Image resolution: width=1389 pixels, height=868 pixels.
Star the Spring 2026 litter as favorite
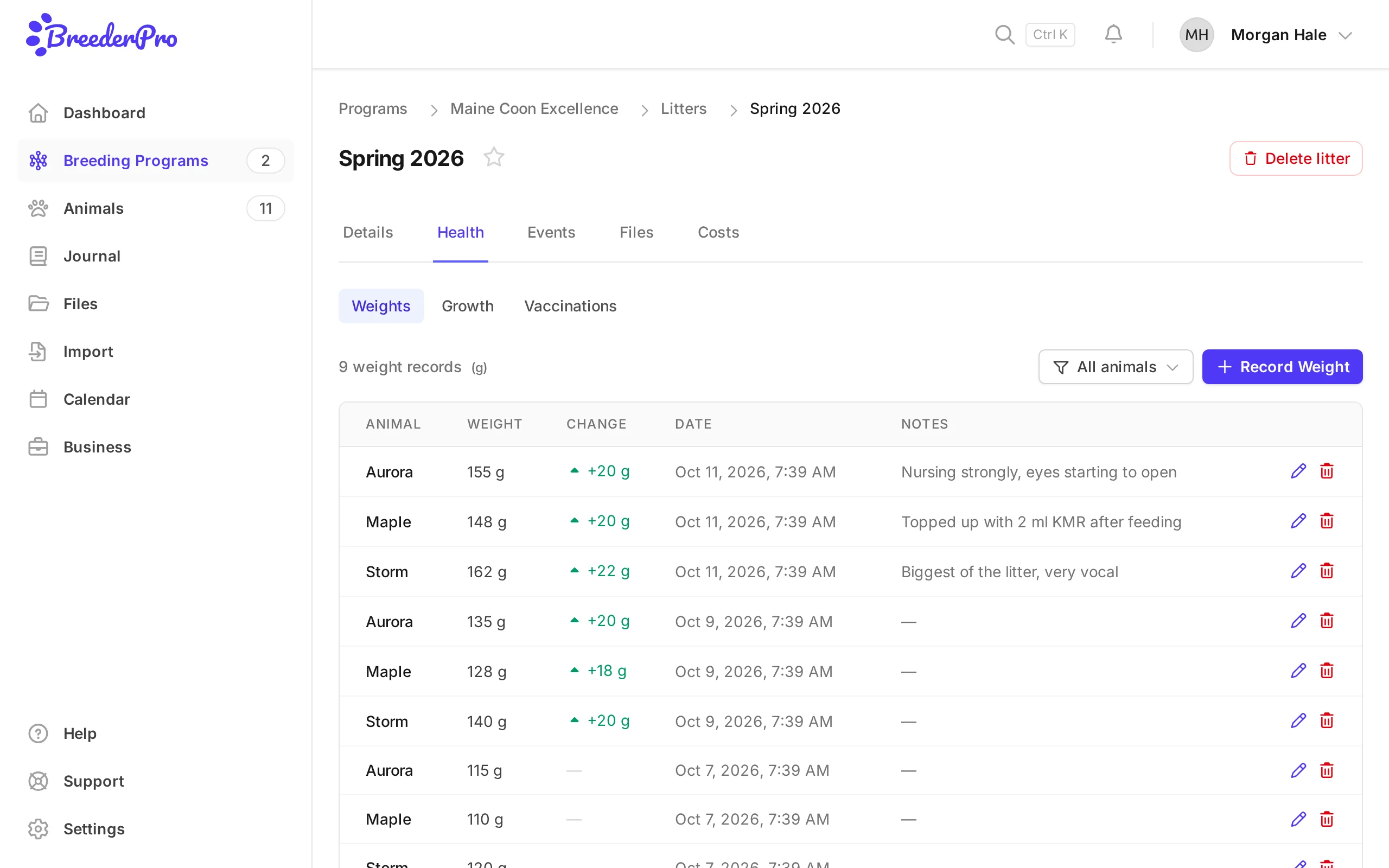(494, 157)
